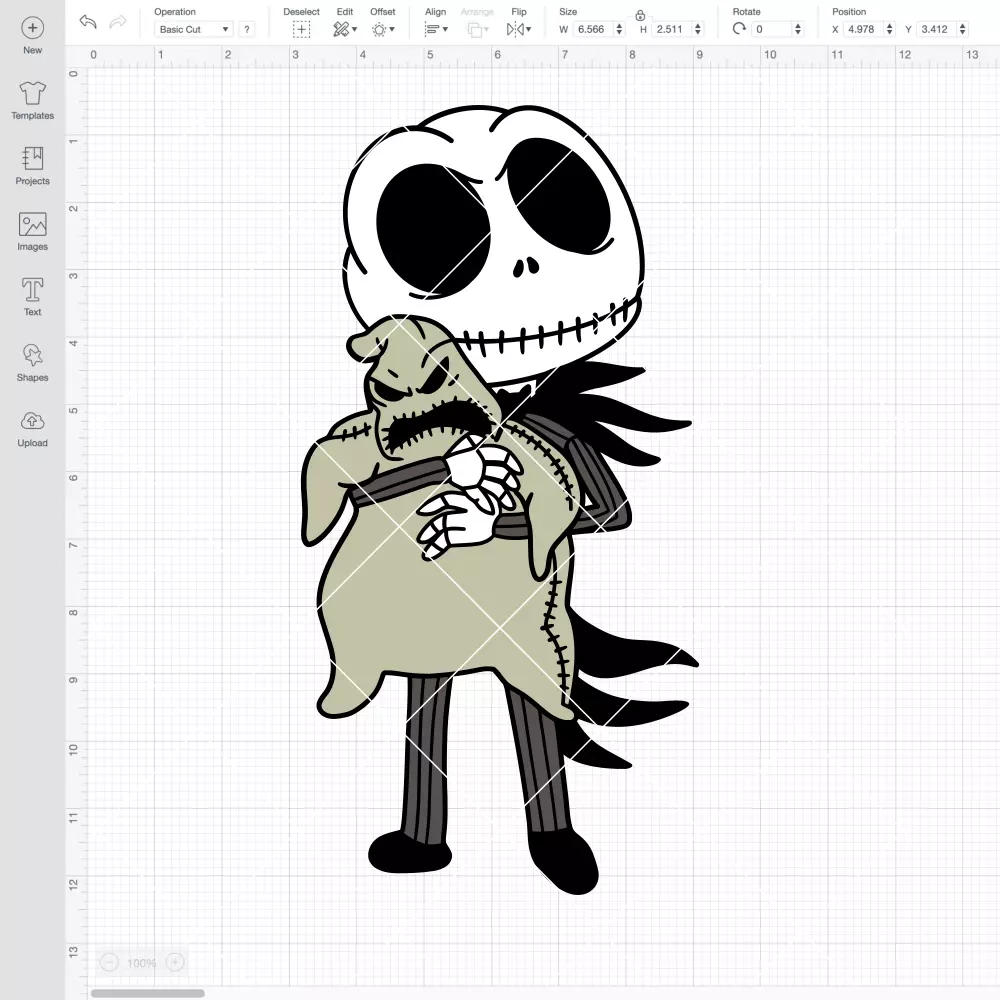Image resolution: width=1000 pixels, height=1000 pixels.
Task: Expand the Align options
Action: click(x=436, y=29)
